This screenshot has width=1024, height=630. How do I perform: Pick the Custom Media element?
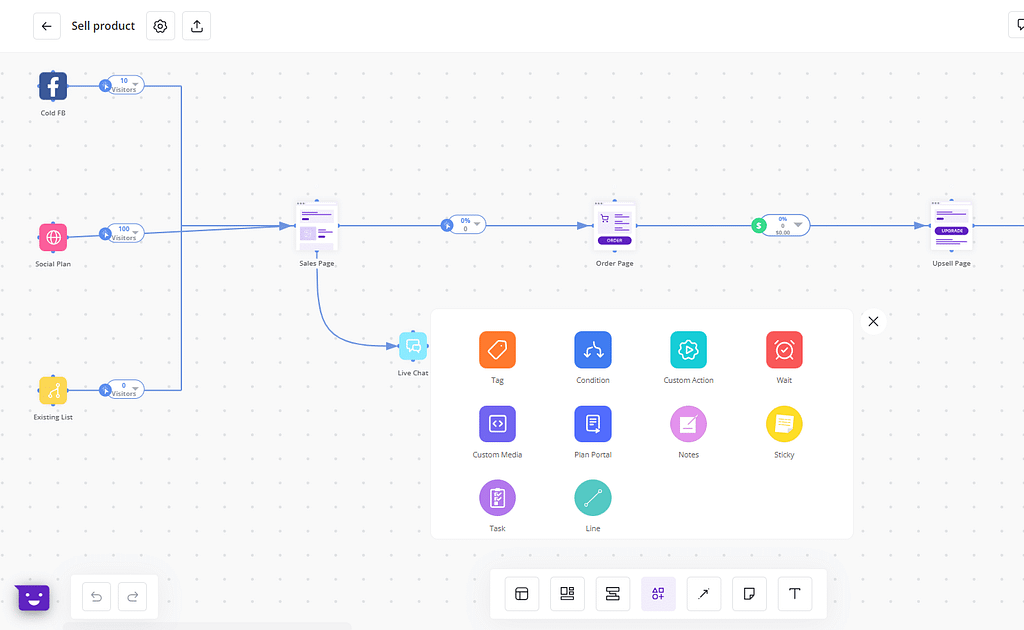click(x=497, y=424)
